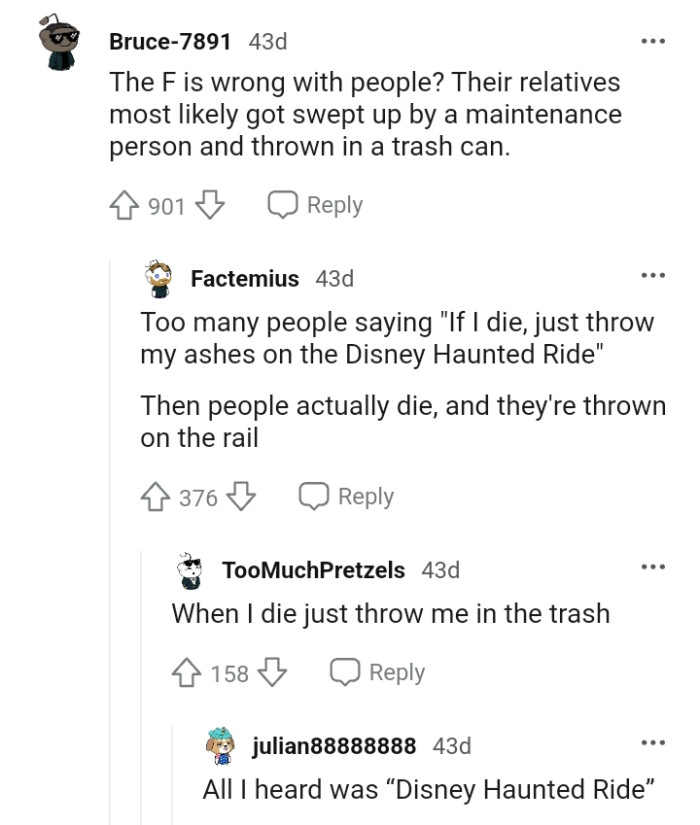
Task: Visit the julian88888888 username link
Action: (x=333, y=745)
